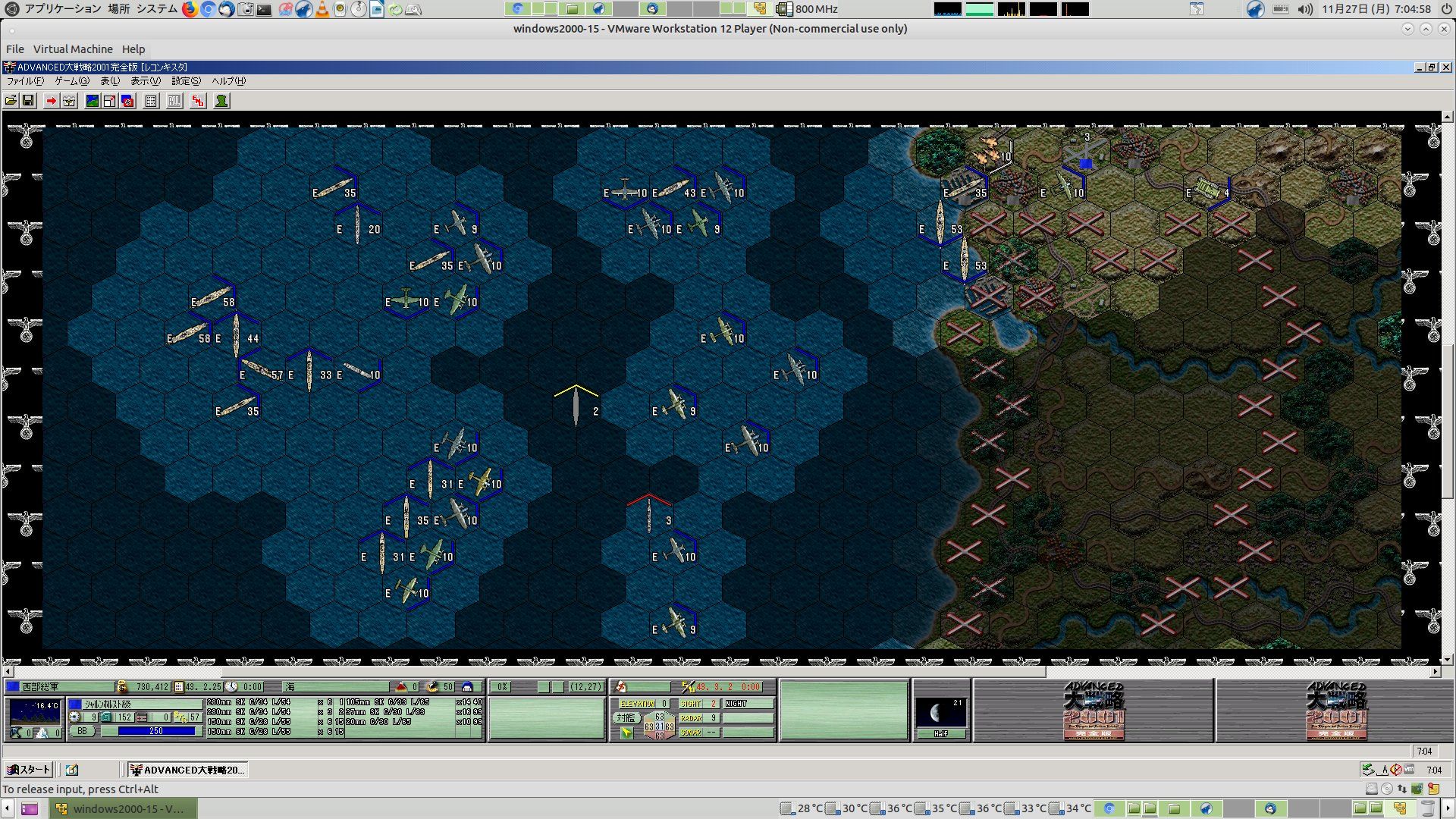Click the ADVANCED大戦略 taskbar button
Screen dimensions: 1456x819
pyautogui.click(x=187, y=770)
